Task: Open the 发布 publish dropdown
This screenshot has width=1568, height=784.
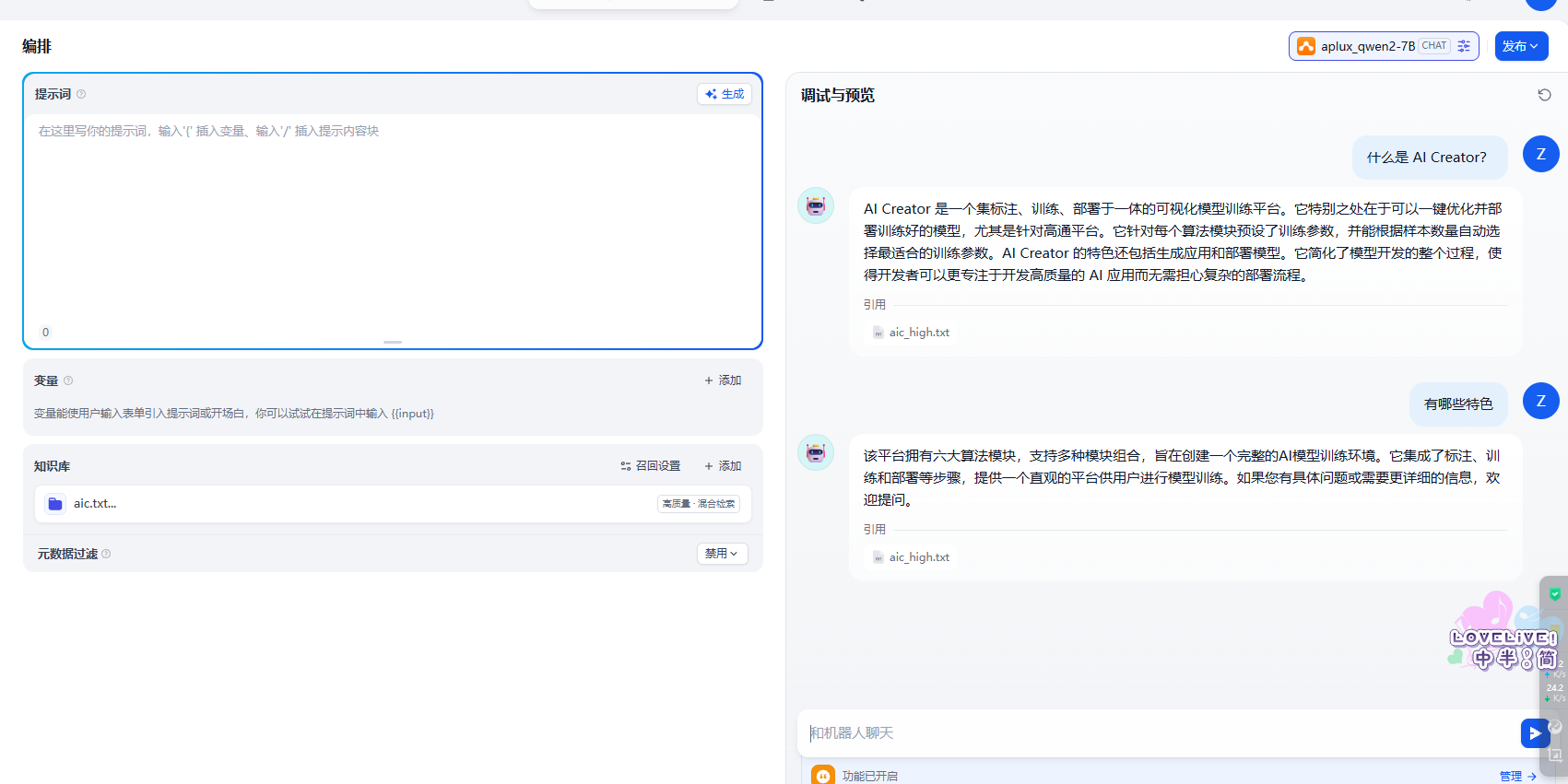Action: (x=1521, y=46)
